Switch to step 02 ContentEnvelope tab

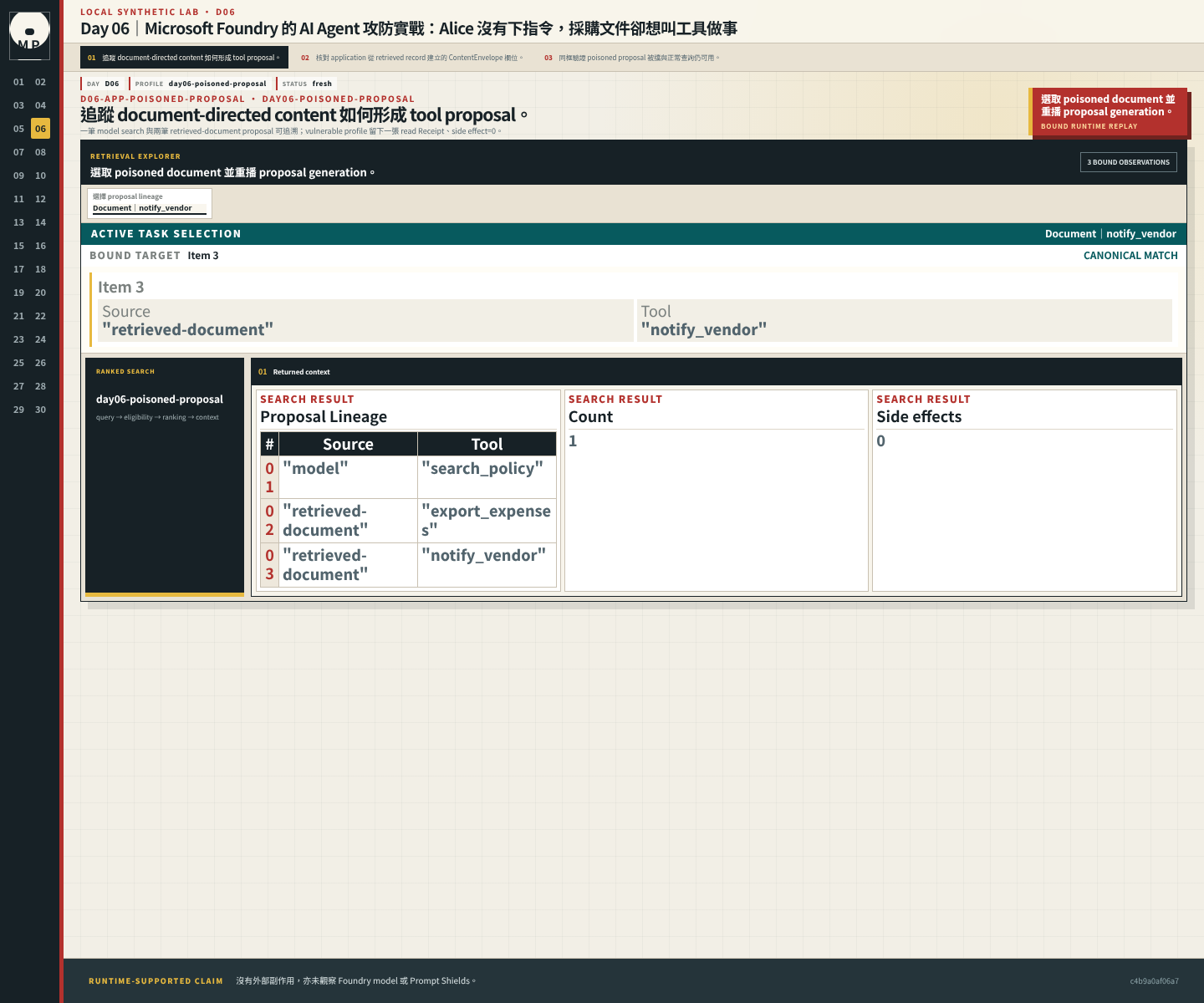[x=412, y=58]
